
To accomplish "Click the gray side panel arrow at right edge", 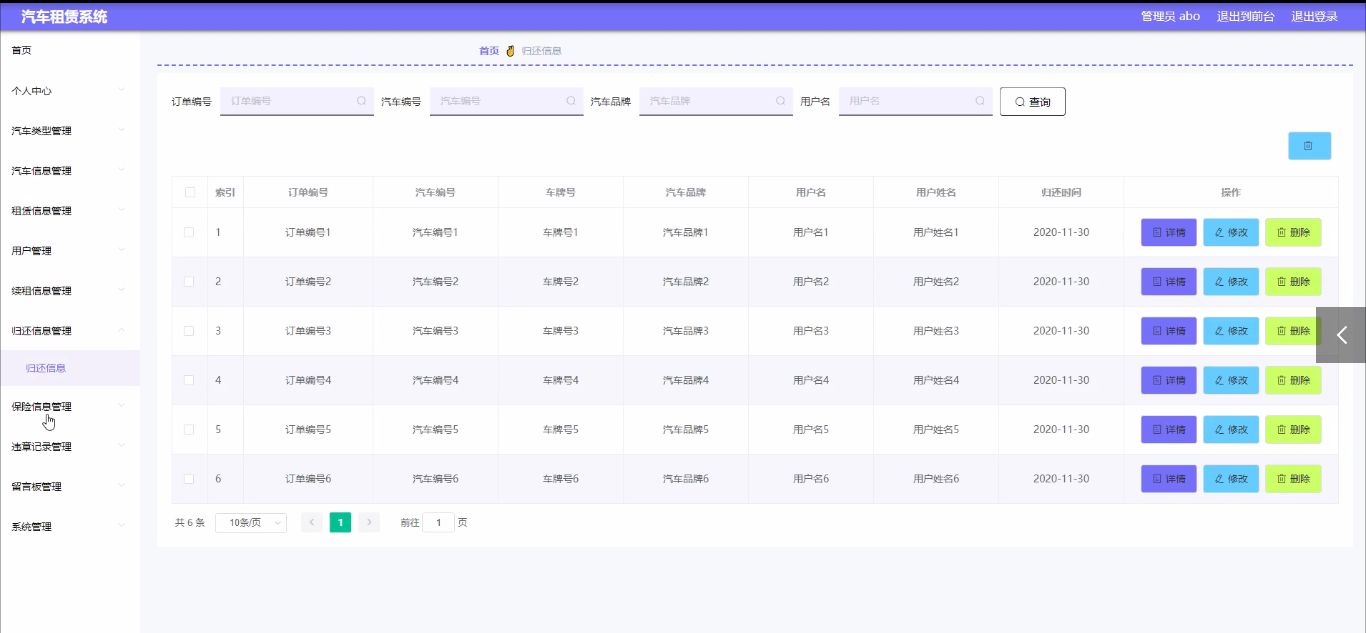I will click(1341, 335).
